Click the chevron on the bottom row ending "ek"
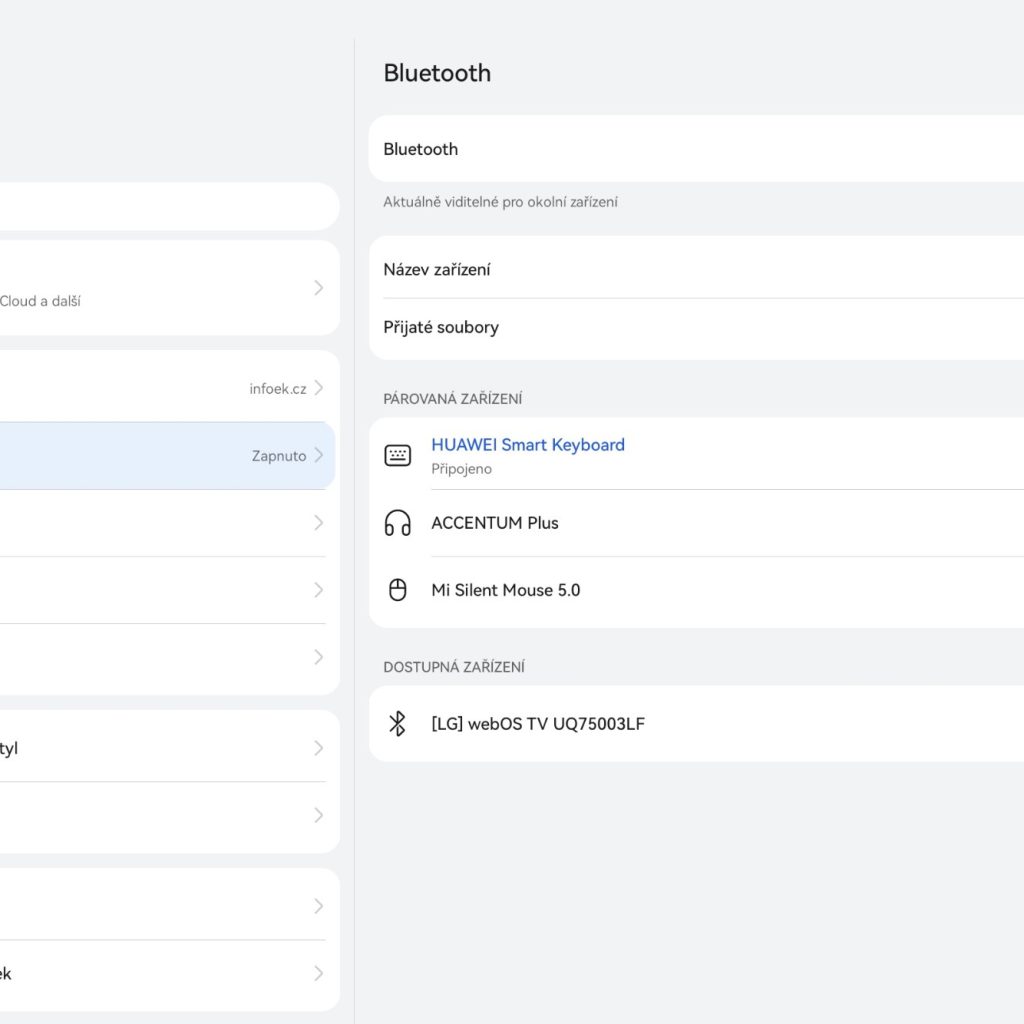Image resolution: width=1024 pixels, height=1024 pixels. pos(319,973)
